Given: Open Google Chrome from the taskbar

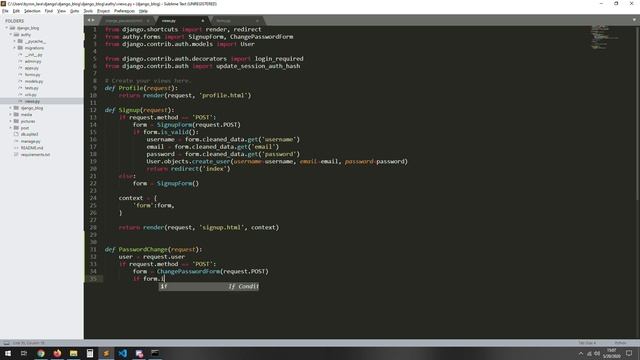Looking at the screenshot, I should [41, 353].
